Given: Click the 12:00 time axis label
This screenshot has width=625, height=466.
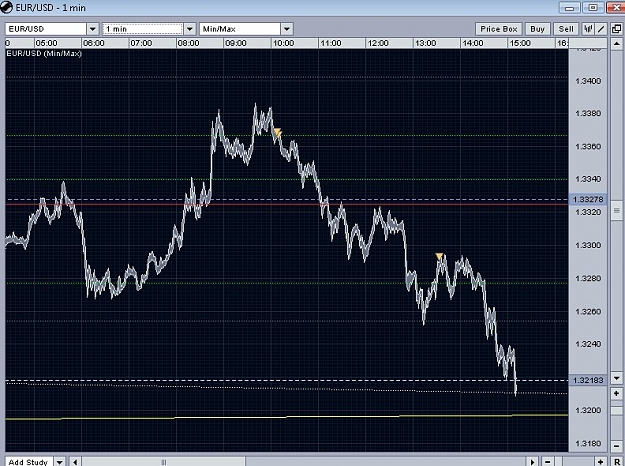Looking at the screenshot, I should [x=378, y=43].
